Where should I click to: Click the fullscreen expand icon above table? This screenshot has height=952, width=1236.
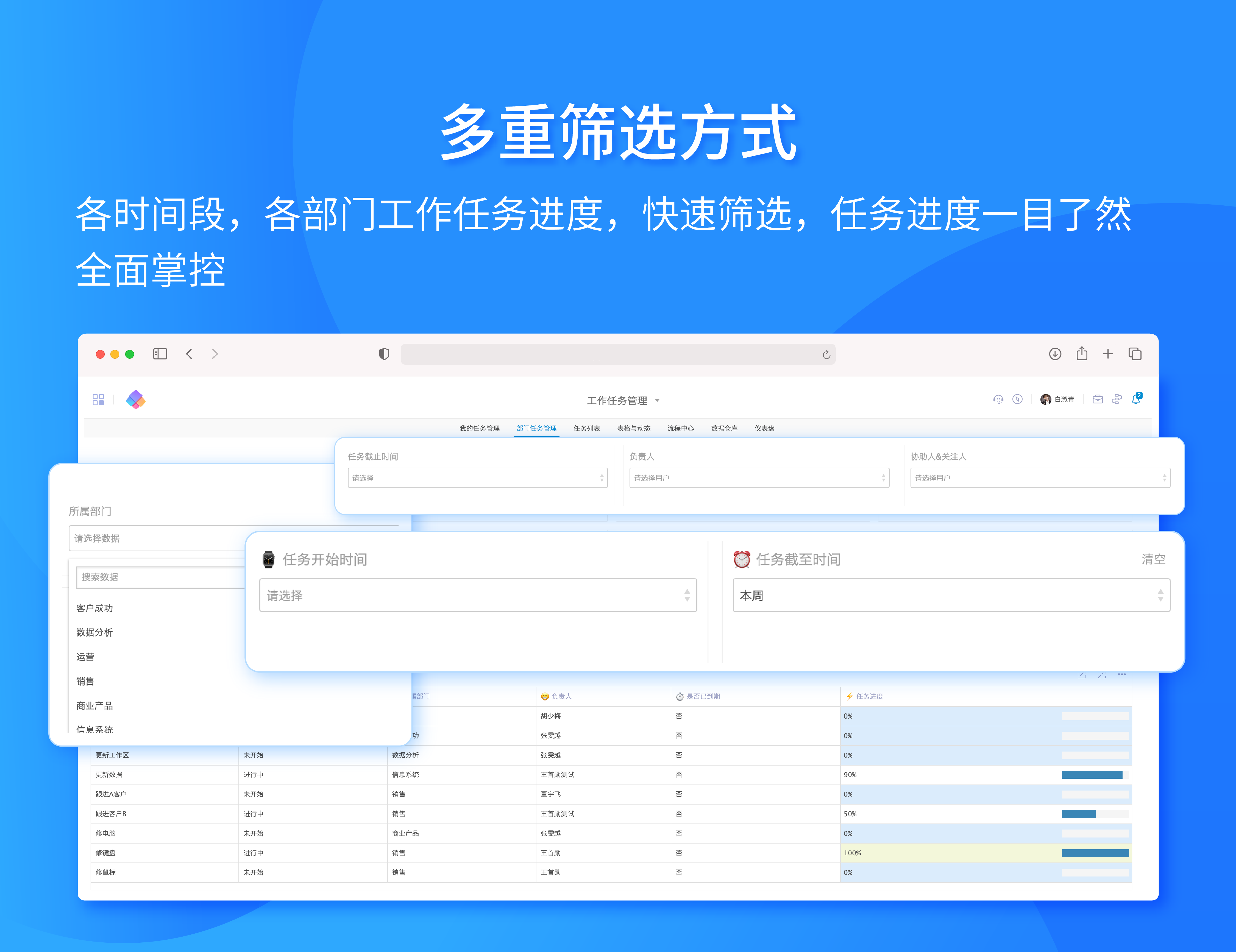pyautogui.click(x=1101, y=675)
